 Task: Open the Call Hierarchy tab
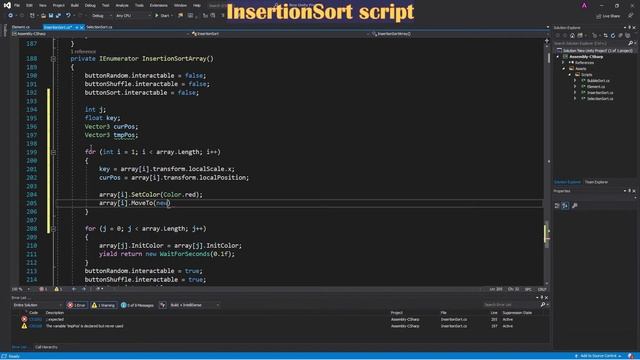(46, 347)
